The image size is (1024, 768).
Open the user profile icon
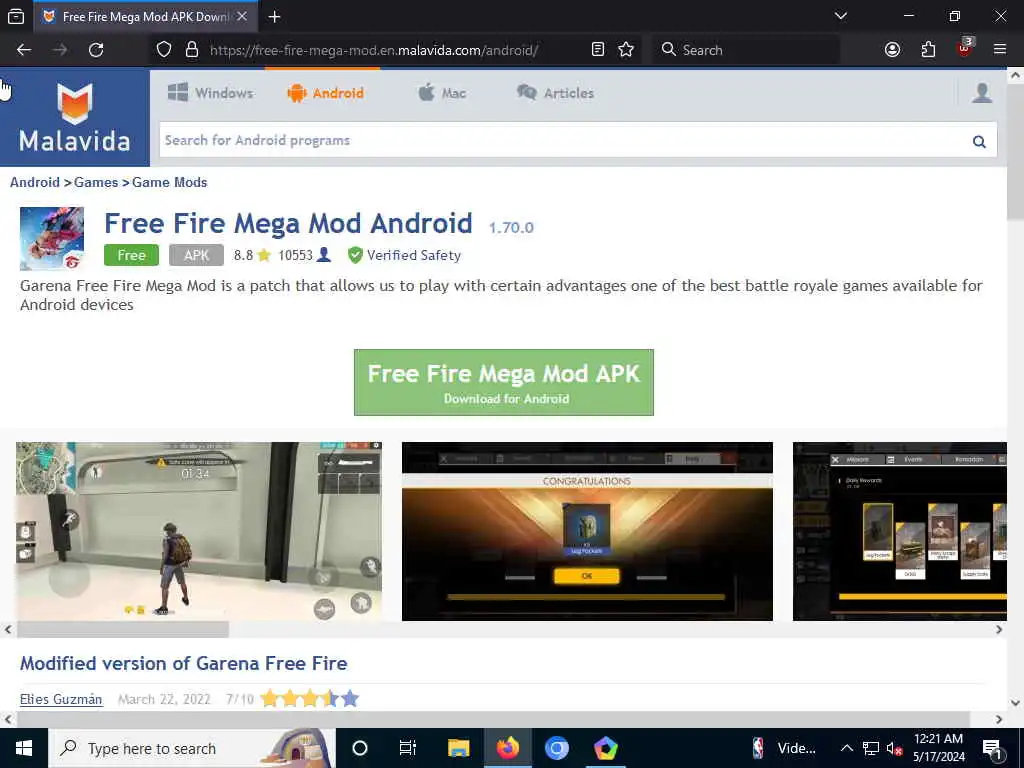(x=982, y=93)
